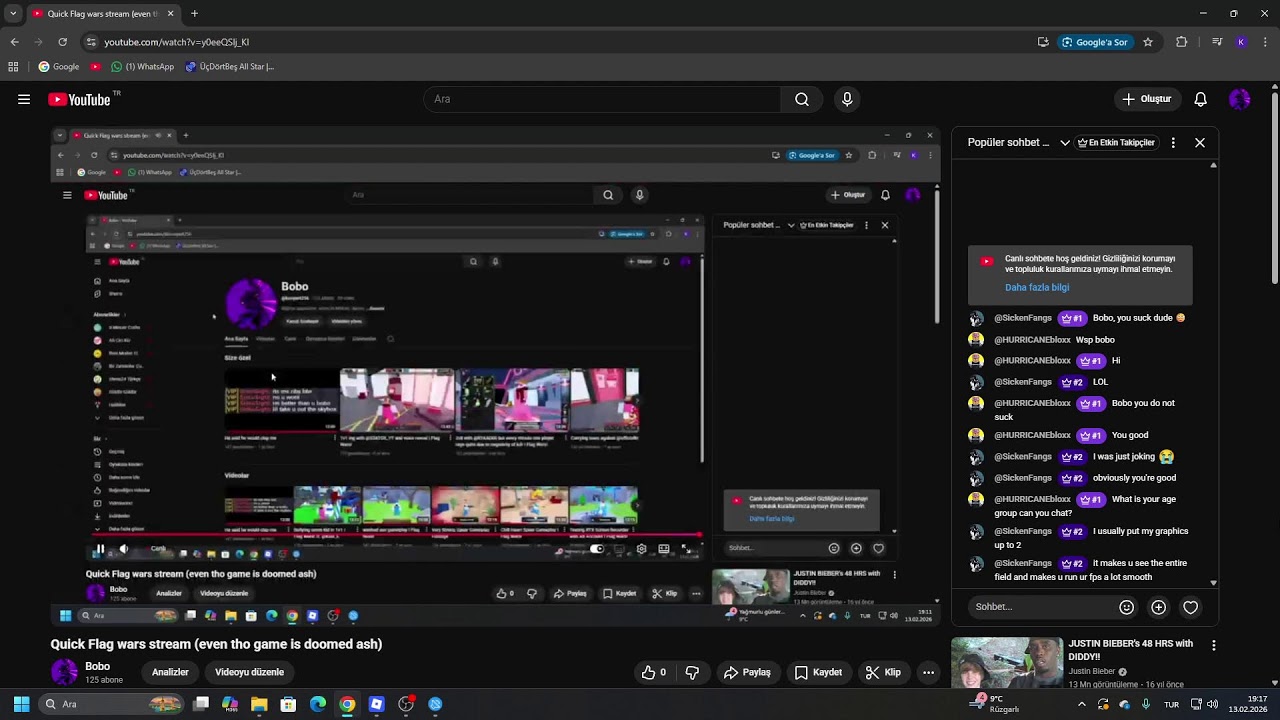Open Roblox from the taskbar

376,704
